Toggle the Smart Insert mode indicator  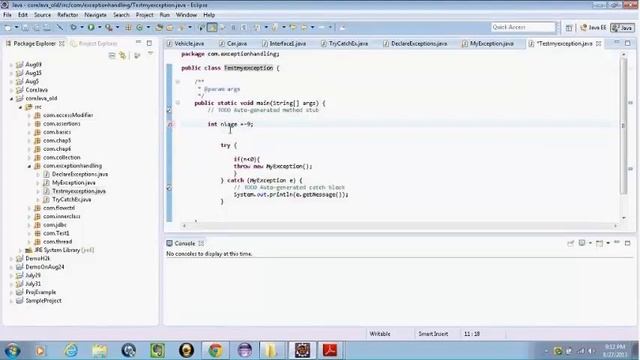(x=433, y=333)
